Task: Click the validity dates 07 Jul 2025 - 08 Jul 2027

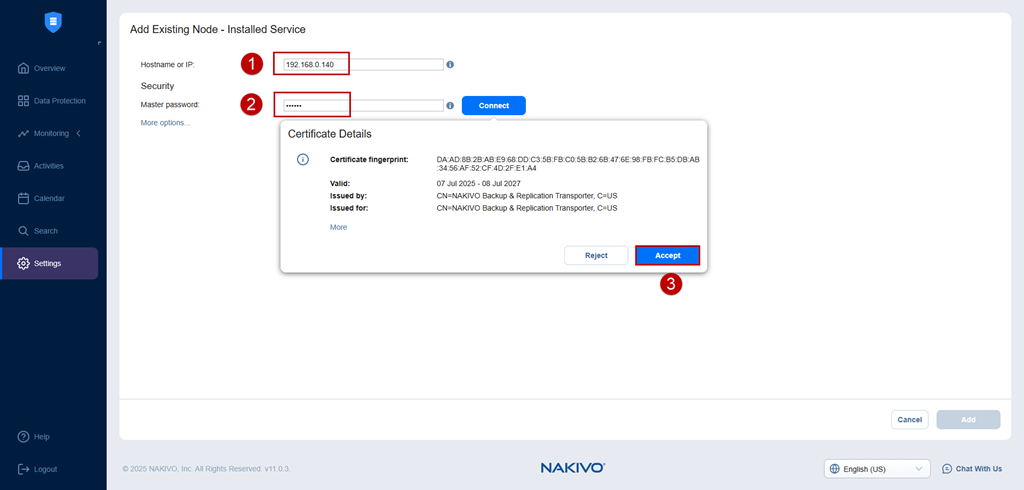Action: [479, 184]
